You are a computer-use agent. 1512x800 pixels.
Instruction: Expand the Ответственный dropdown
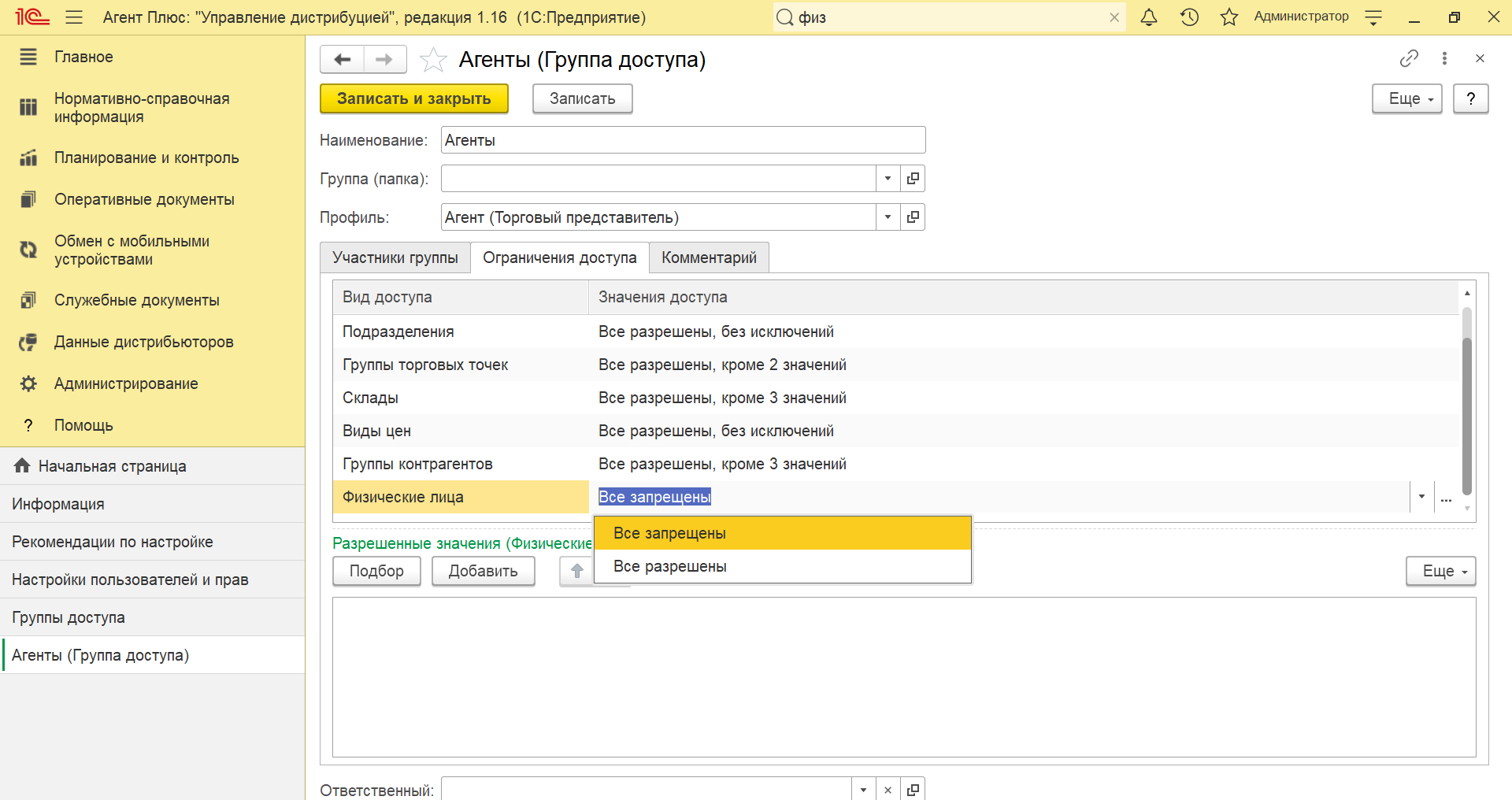tap(863, 789)
